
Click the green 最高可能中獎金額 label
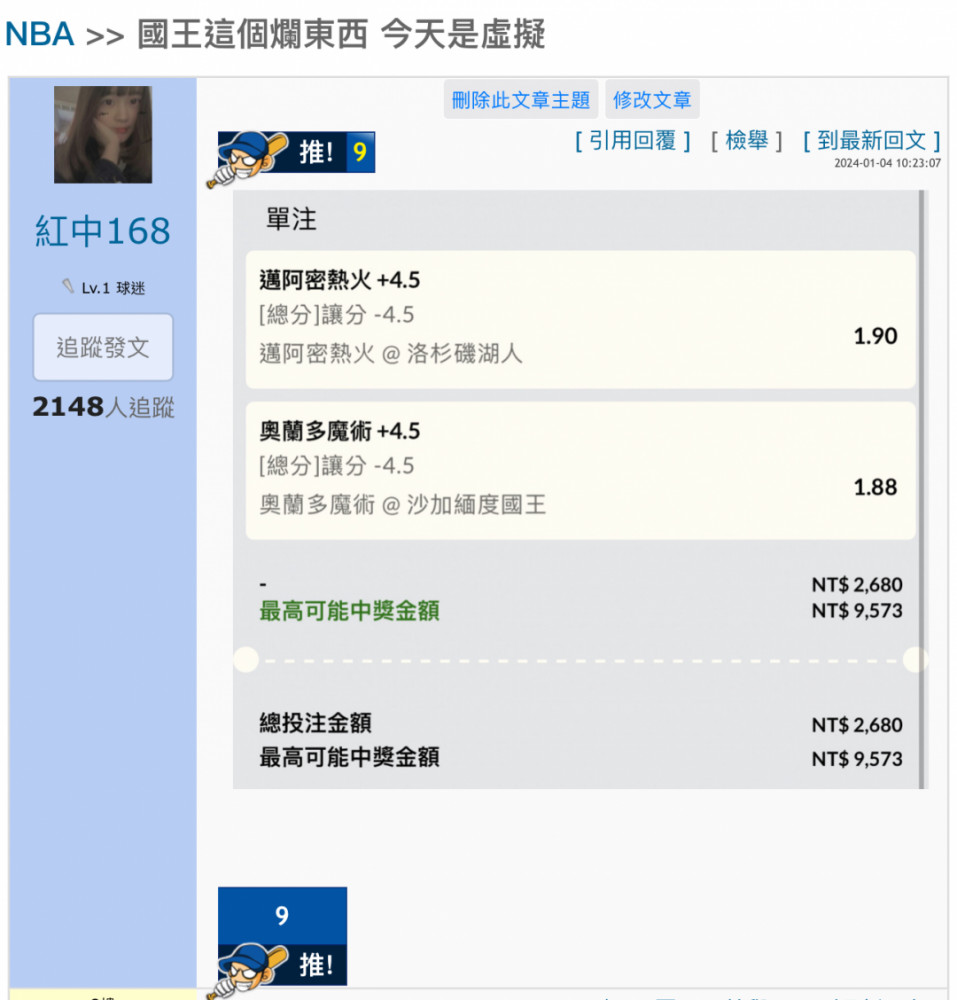349,611
